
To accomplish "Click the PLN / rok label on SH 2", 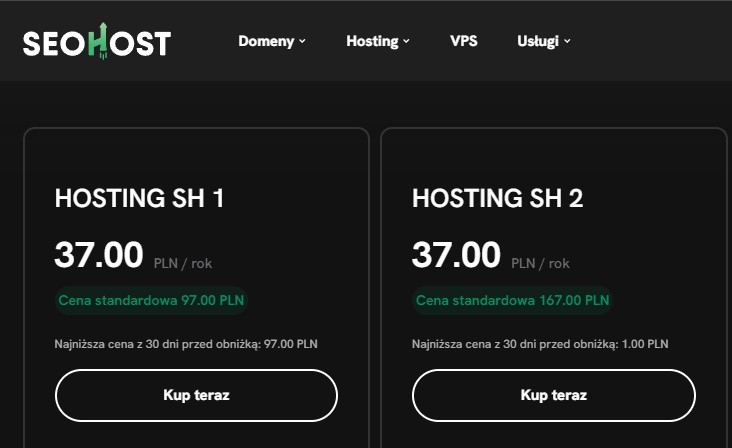I will [x=540, y=264].
